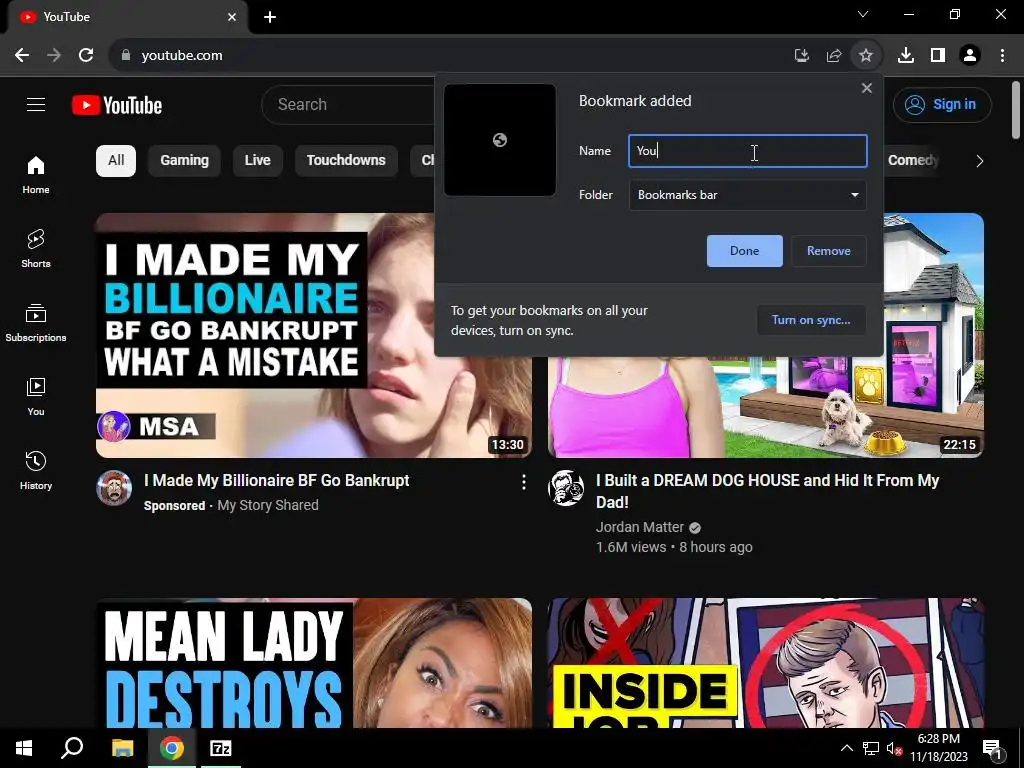This screenshot has width=1024, height=768.
Task: Select the Gaming category chip
Action: coord(185,161)
